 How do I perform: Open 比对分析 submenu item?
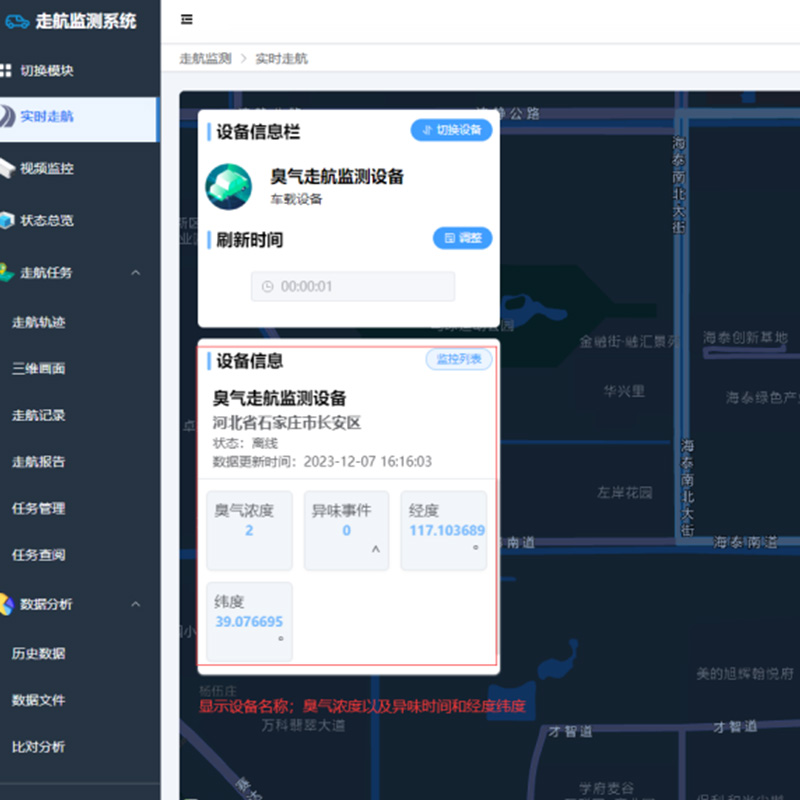pos(39,747)
